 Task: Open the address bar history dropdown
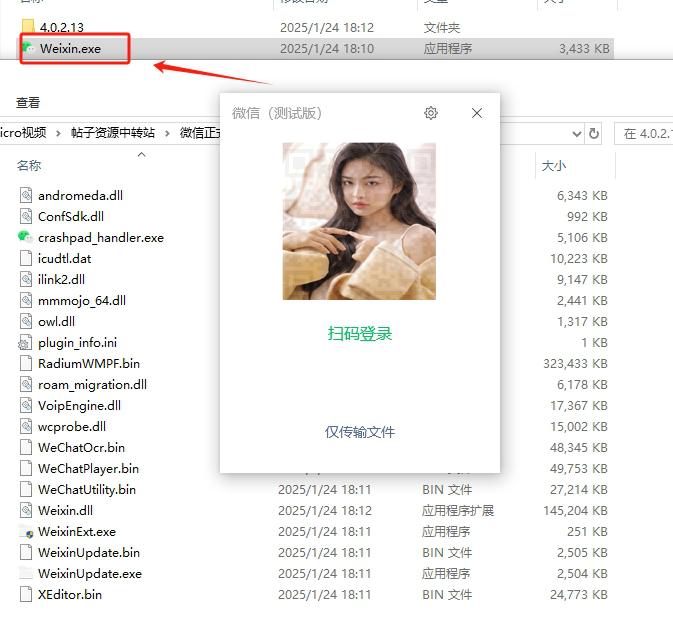click(577, 134)
